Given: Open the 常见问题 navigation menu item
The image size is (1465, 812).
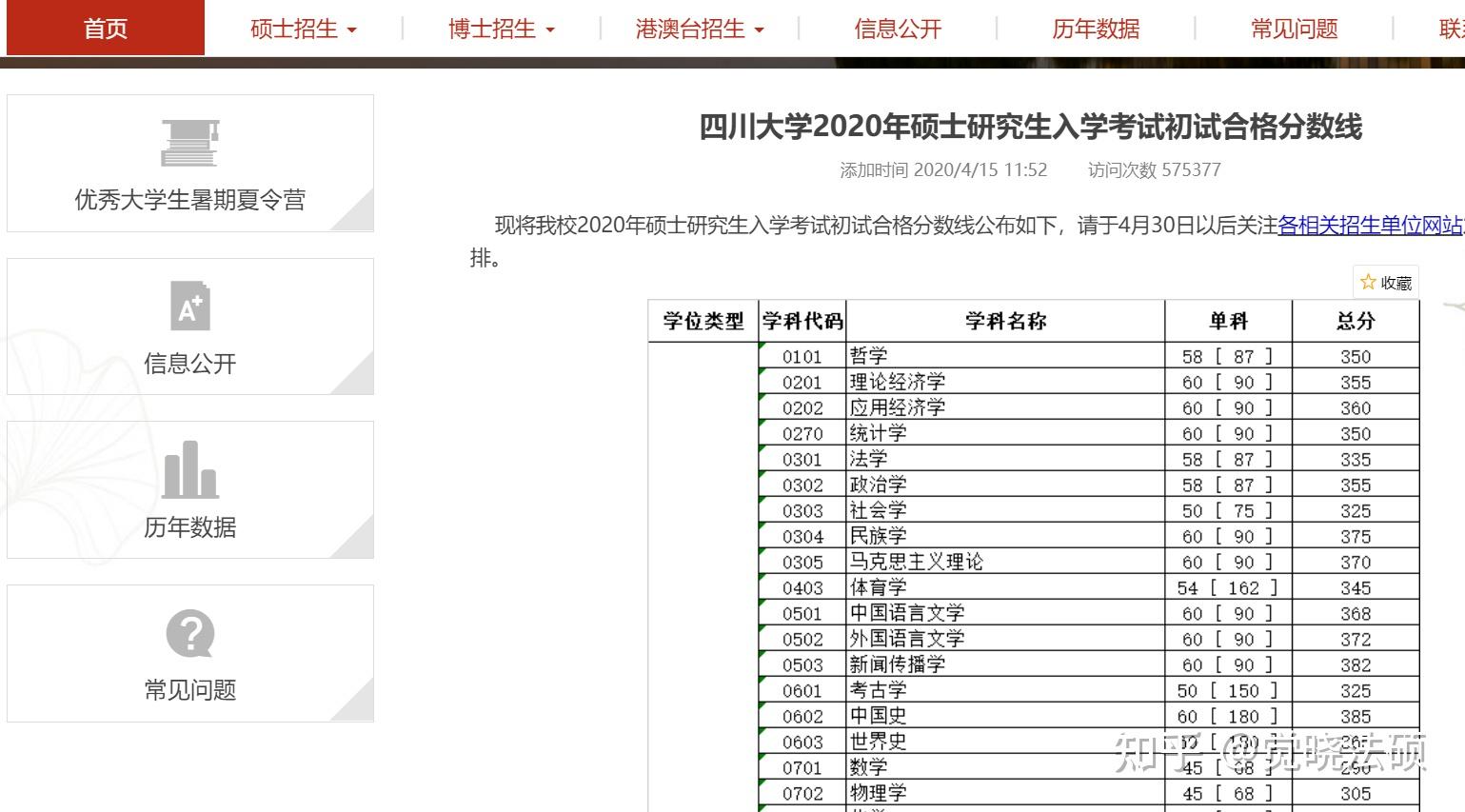Looking at the screenshot, I should [1295, 29].
